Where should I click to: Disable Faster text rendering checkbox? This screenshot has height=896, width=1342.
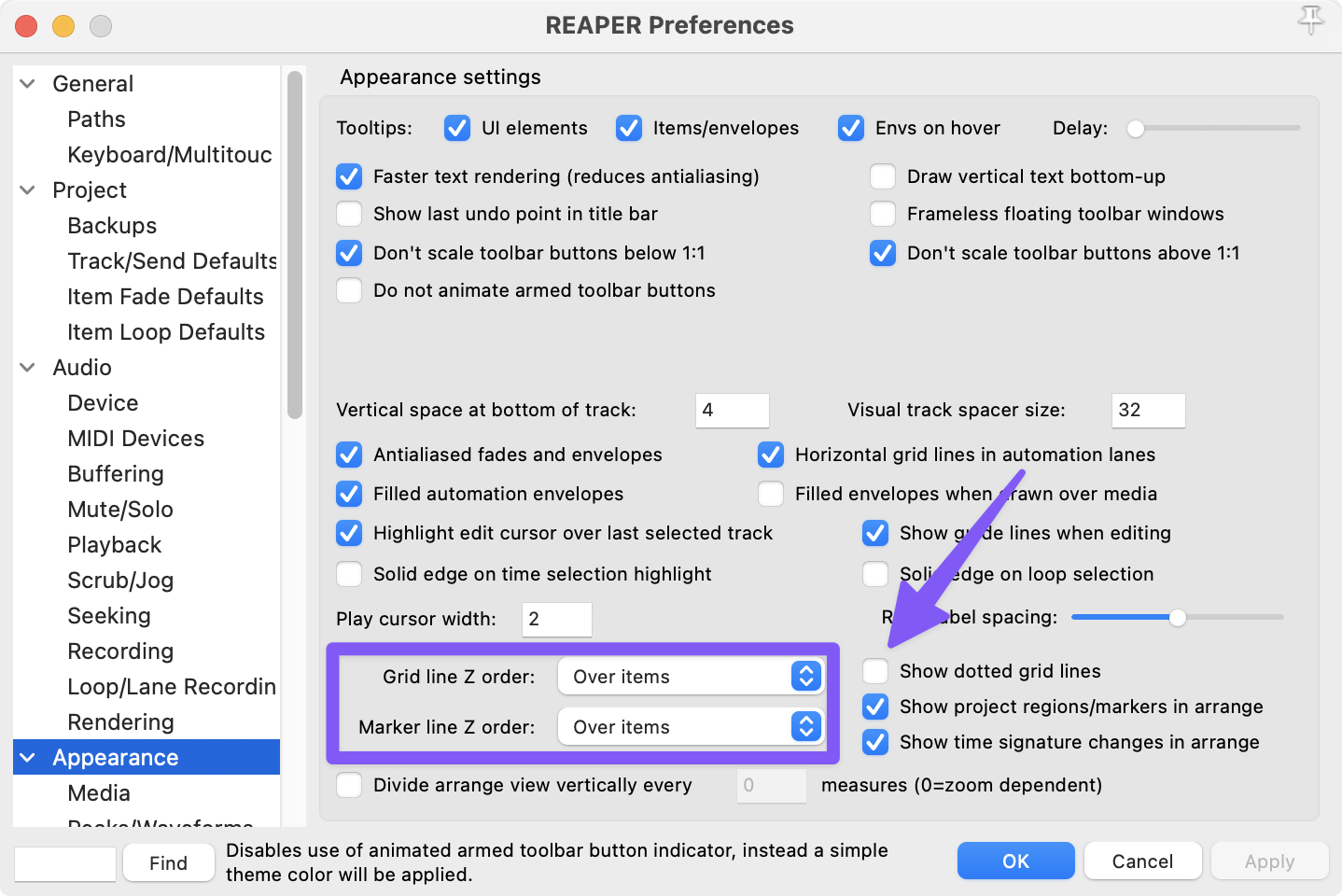click(349, 176)
